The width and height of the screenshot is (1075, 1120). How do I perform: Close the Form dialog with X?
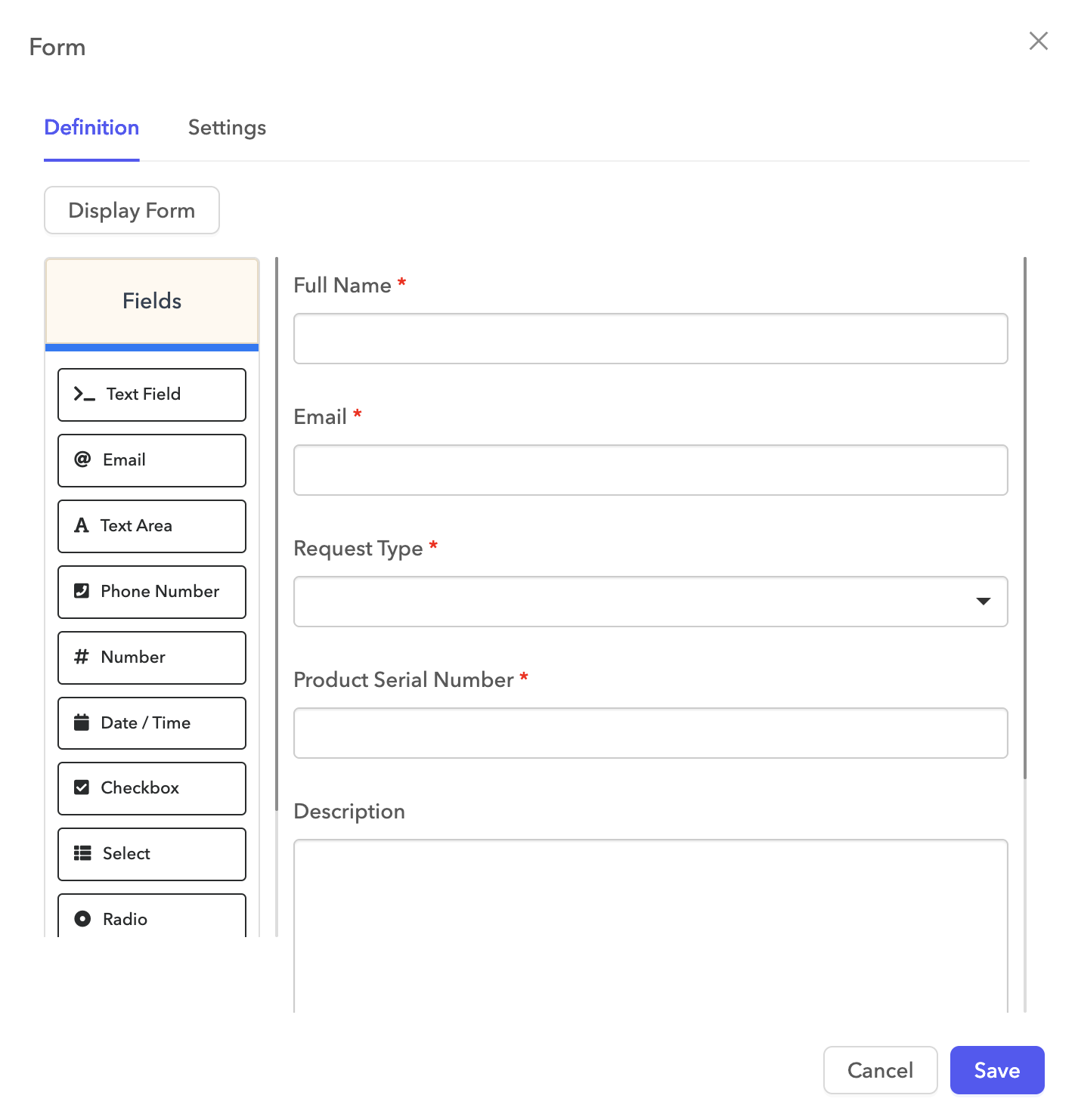pos(1038,41)
